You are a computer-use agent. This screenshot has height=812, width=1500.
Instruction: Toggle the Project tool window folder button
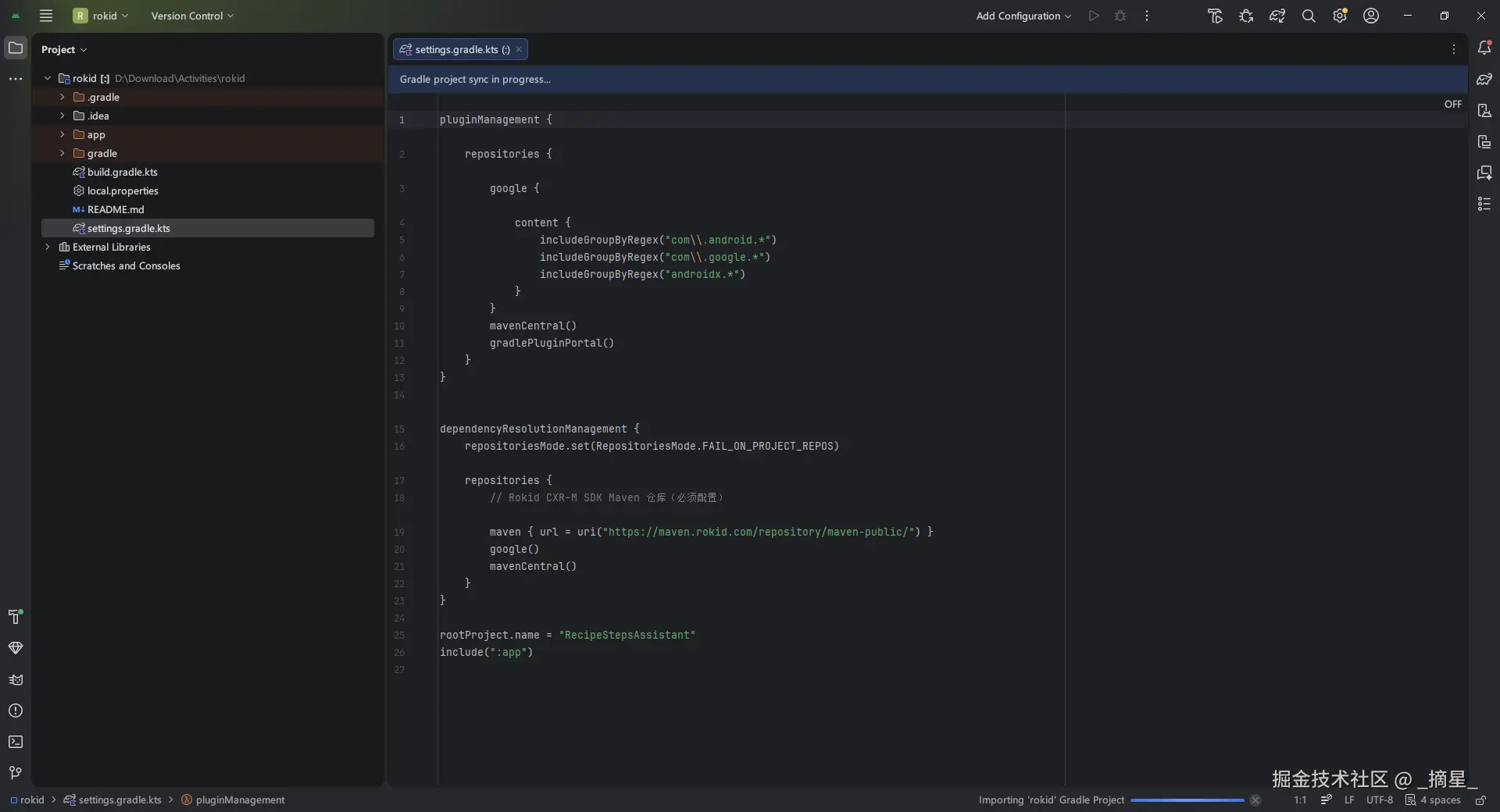tap(16, 48)
